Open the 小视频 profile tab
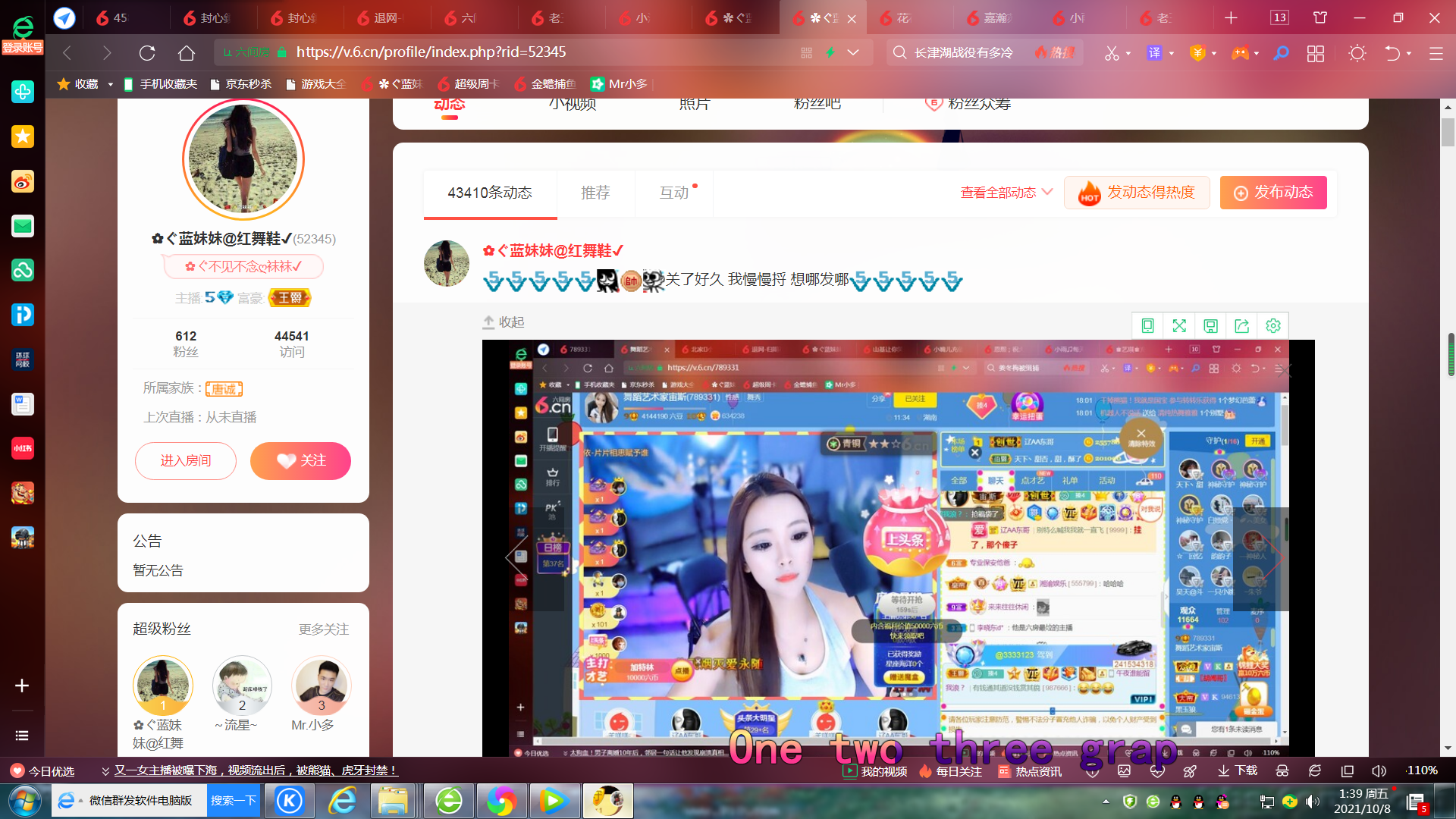The image size is (1456, 819). (573, 104)
